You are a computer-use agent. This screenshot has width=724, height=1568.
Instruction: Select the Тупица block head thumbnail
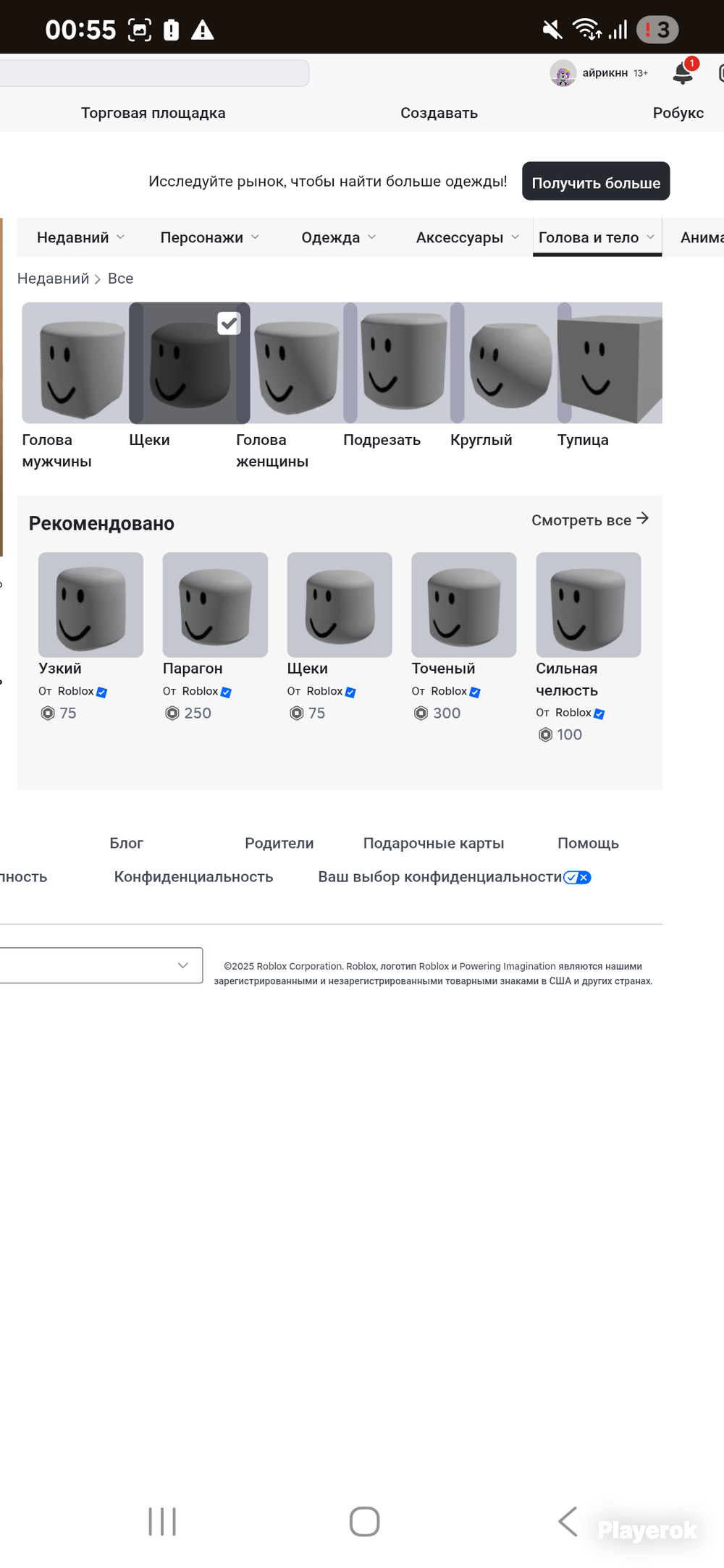[x=610, y=363]
